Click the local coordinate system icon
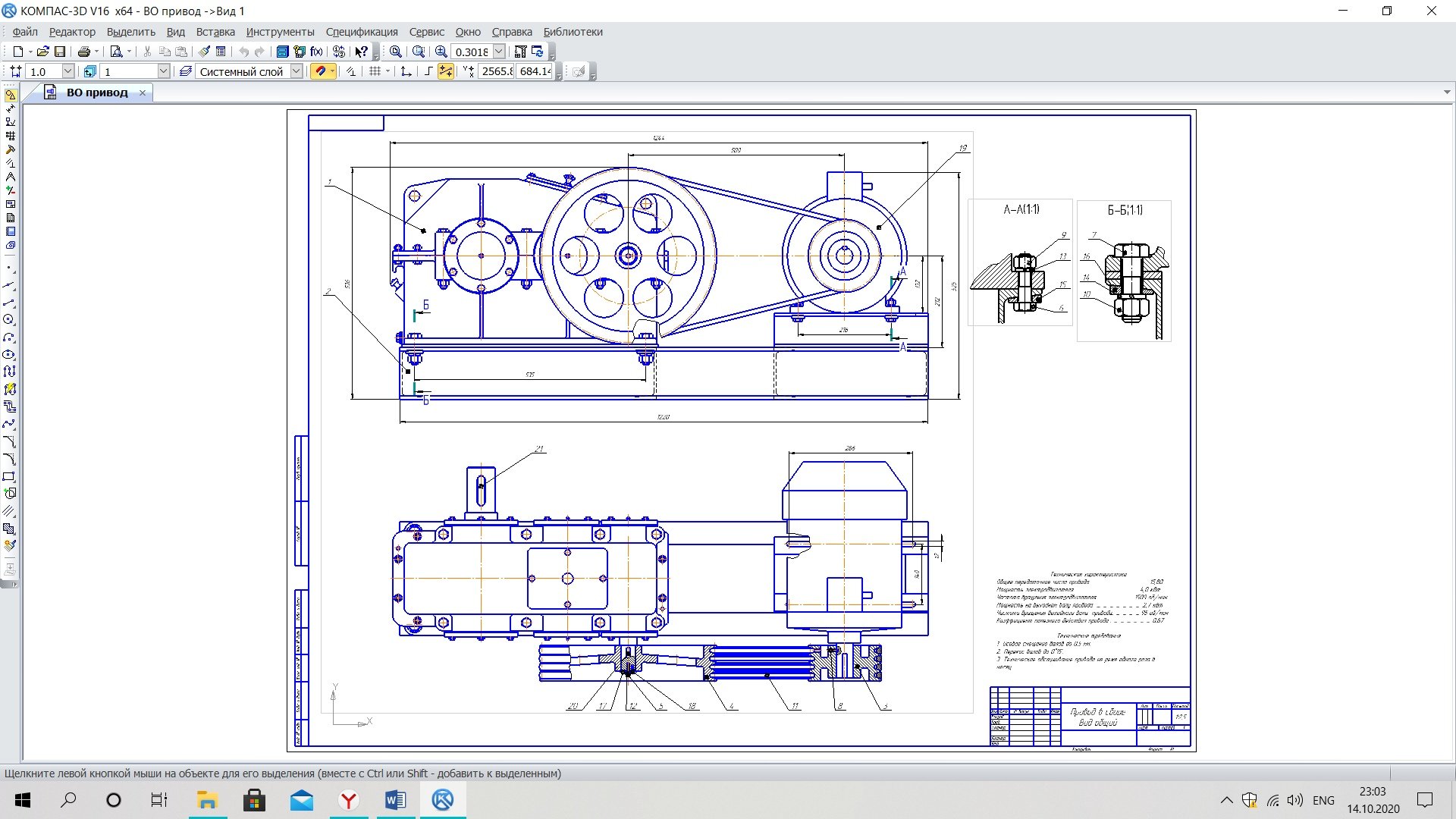 pos(406,71)
